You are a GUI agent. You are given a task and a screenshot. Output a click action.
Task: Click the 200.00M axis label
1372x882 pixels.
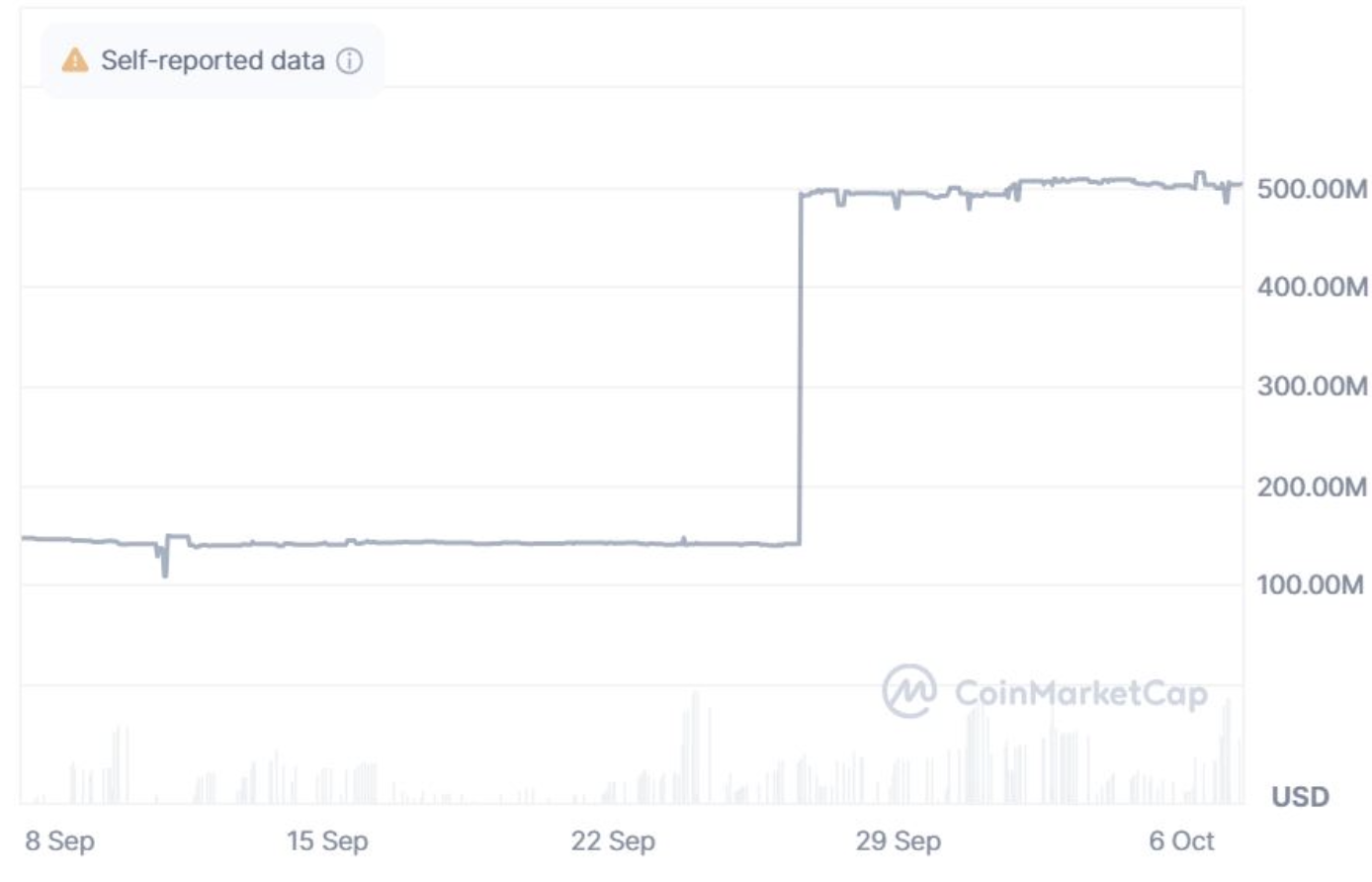1312,485
